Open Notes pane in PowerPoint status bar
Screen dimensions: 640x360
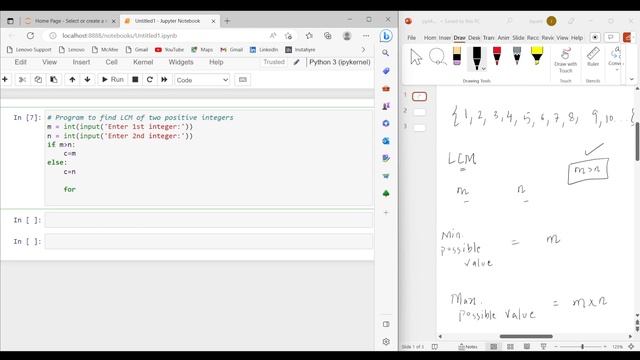(x=468, y=347)
